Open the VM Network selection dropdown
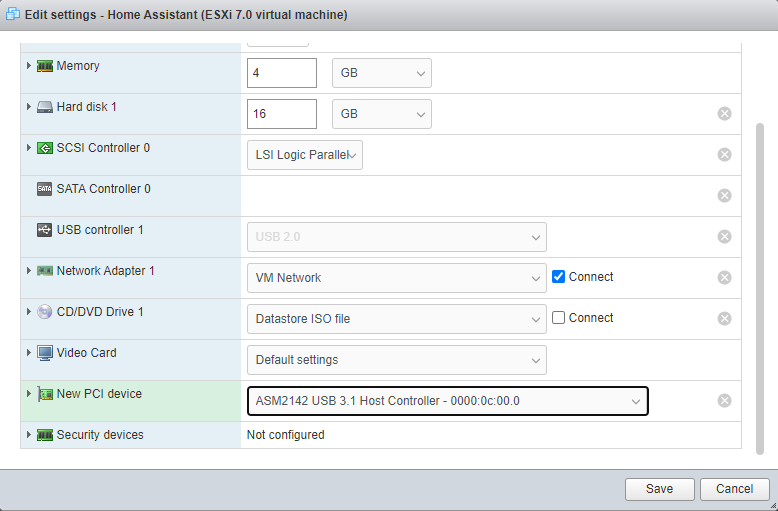 click(397, 278)
